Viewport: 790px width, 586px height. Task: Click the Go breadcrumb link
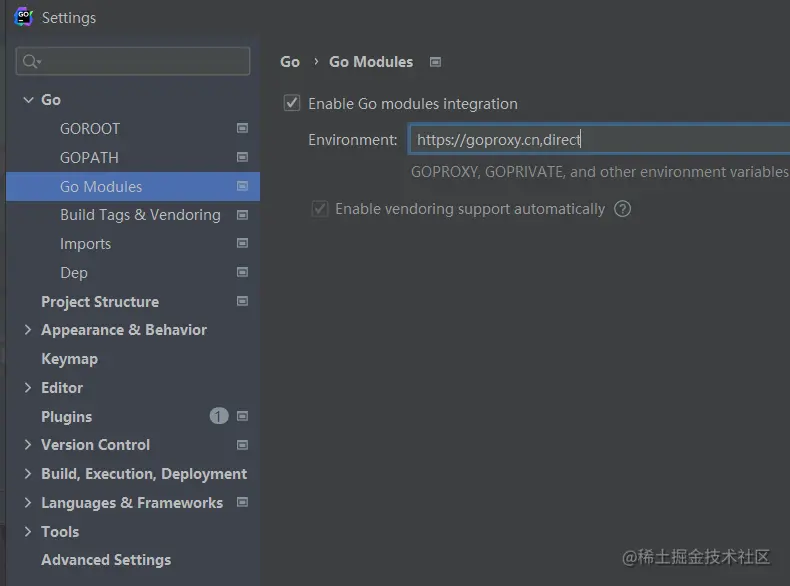(x=290, y=62)
